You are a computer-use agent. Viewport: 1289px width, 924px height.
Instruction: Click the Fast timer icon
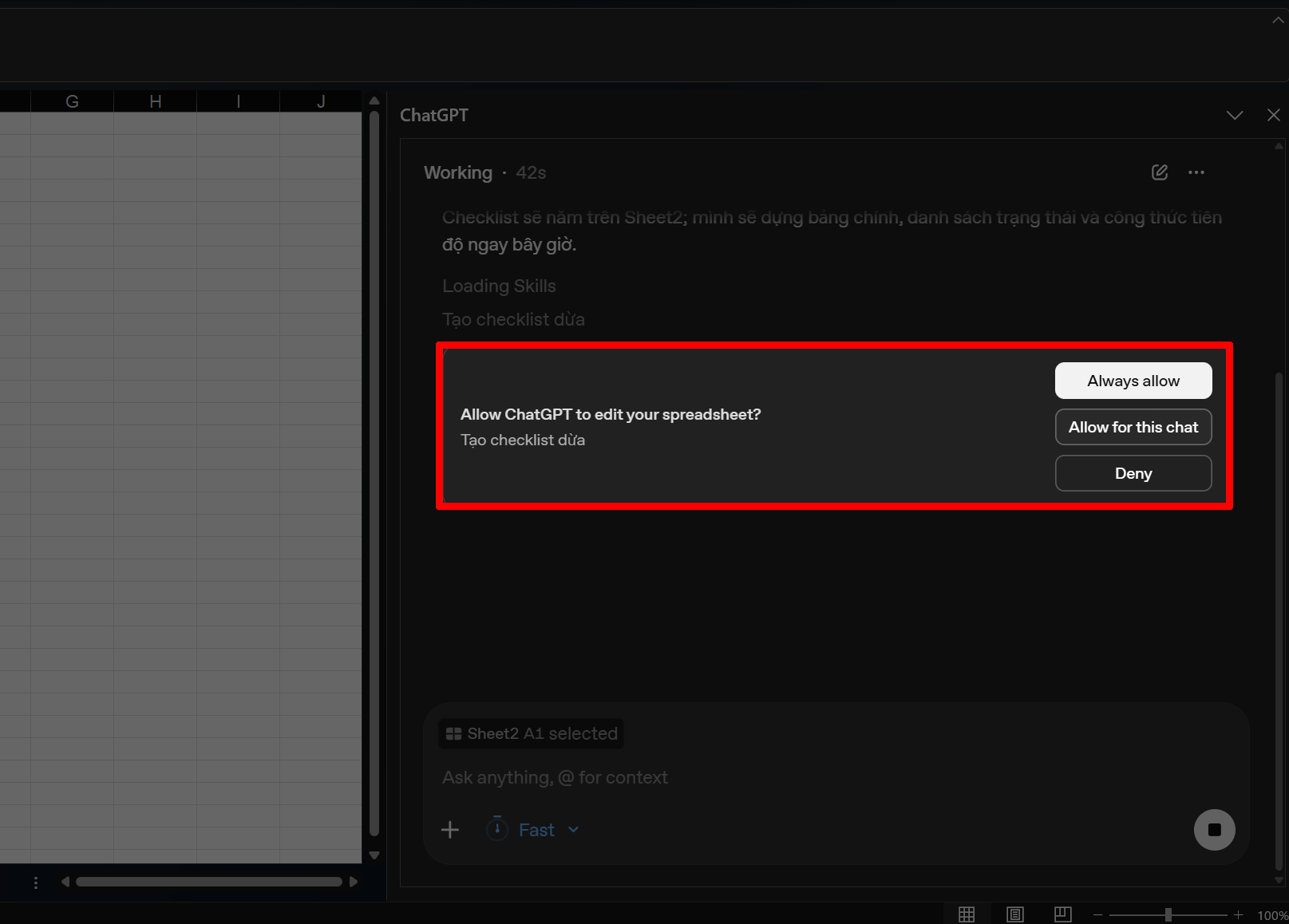pos(497,829)
